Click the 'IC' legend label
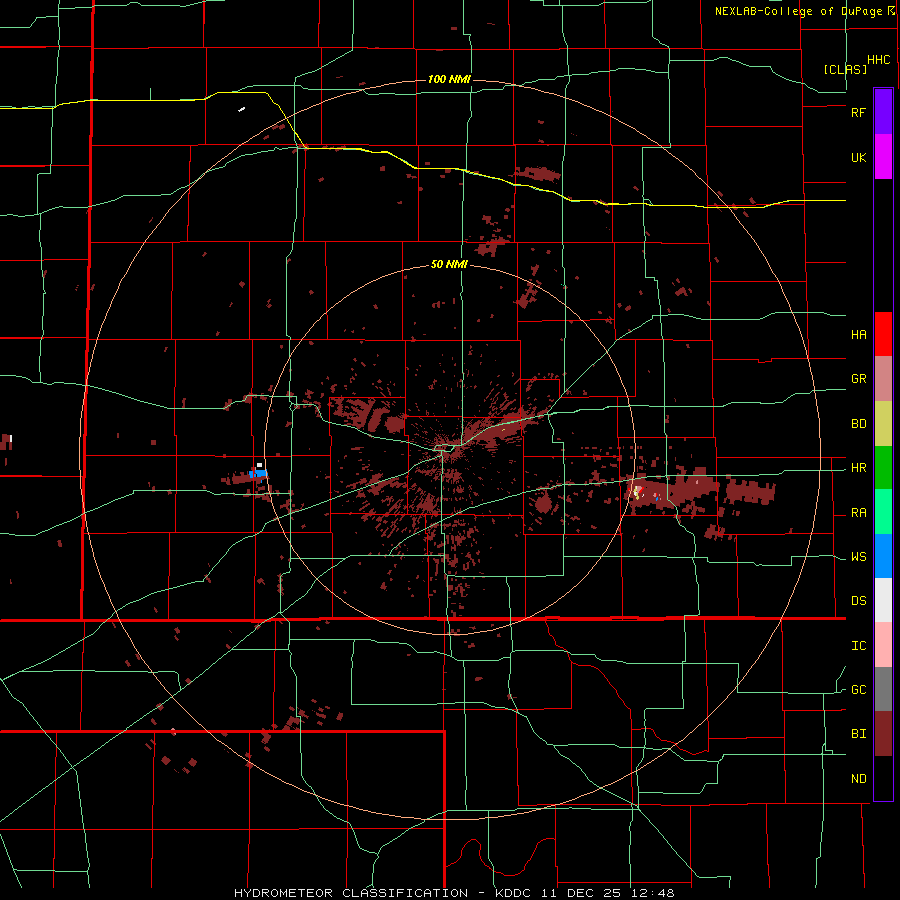The image size is (900, 900). [x=859, y=646]
